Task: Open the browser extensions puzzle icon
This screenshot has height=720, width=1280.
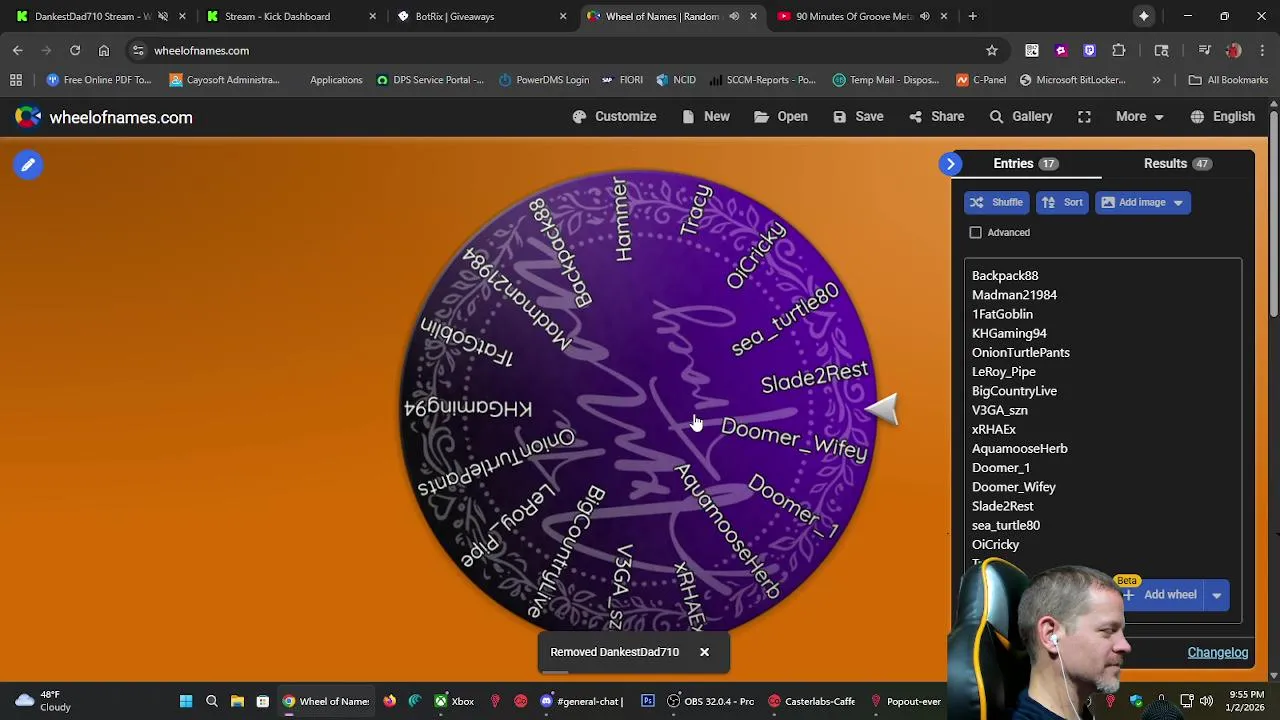Action: (x=1119, y=50)
